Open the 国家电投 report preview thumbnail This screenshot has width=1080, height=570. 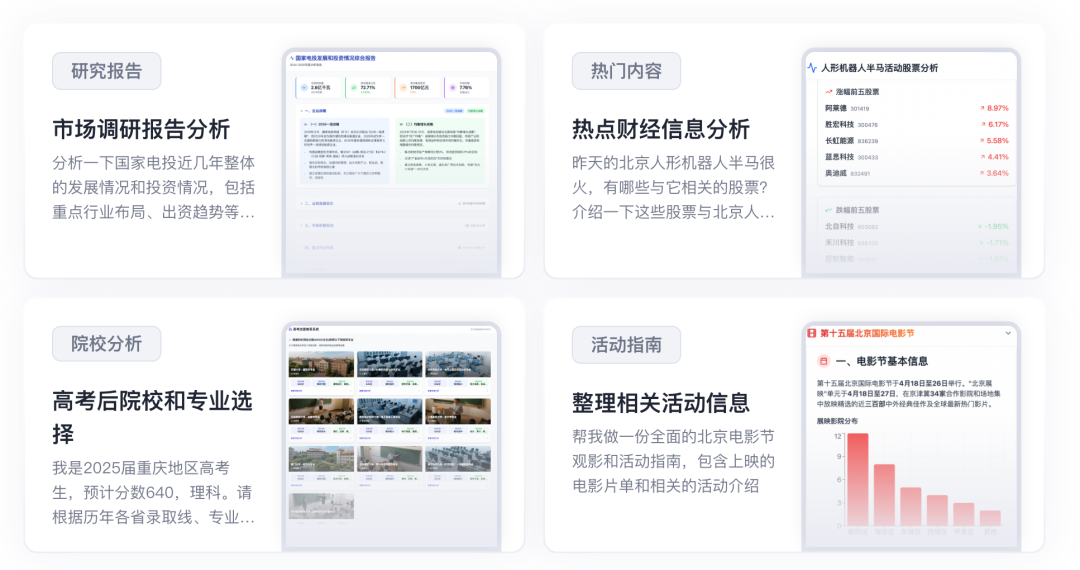(391, 162)
